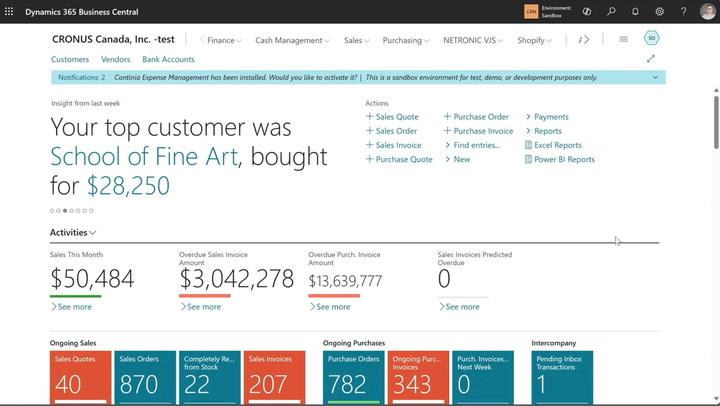The width and height of the screenshot is (720, 406).
Task: Click the CRONUS Canada, Inc. -test company name
Action: coord(113,39)
